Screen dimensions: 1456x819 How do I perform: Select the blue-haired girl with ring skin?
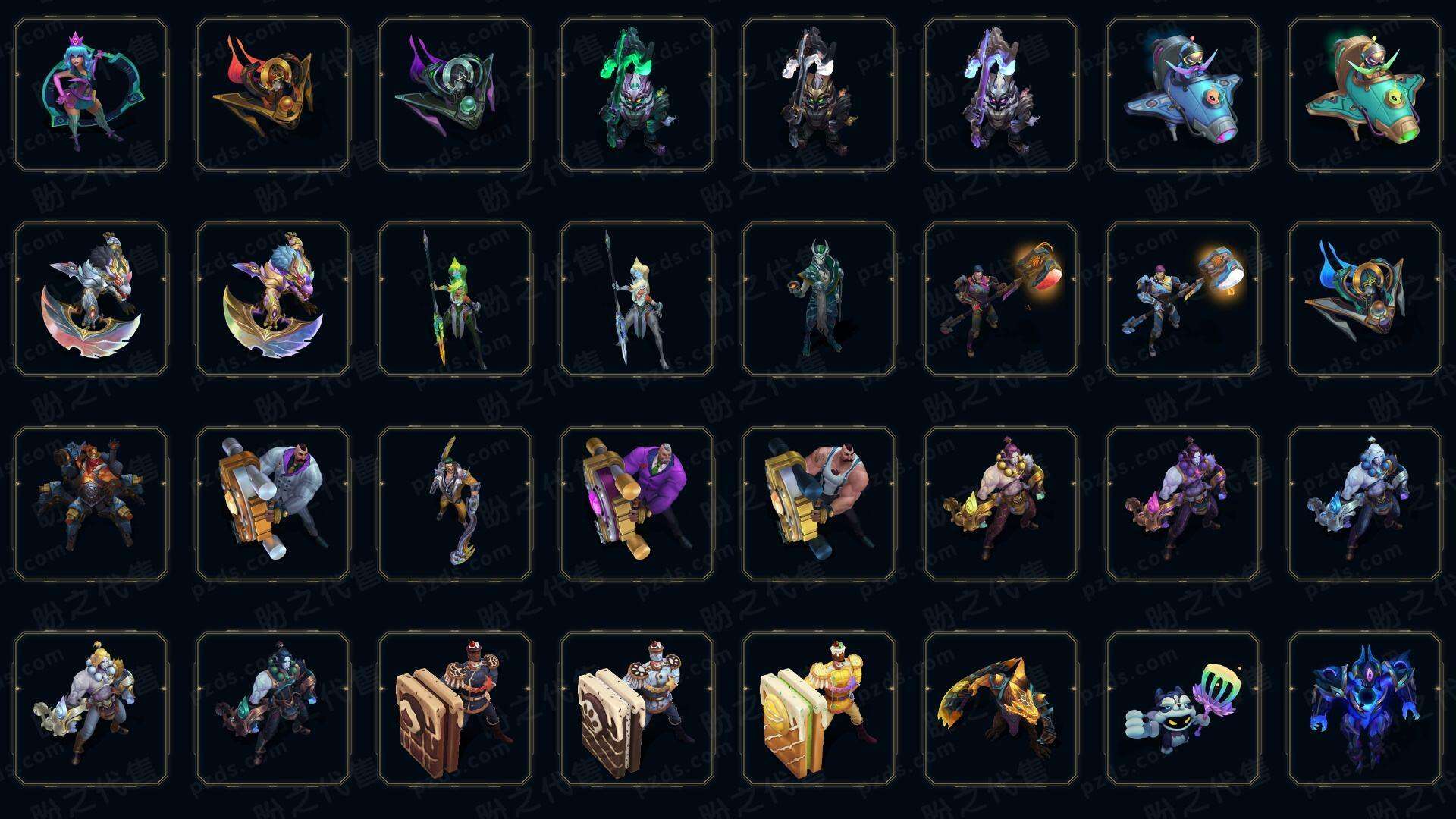pyautogui.click(x=91, y=94)
